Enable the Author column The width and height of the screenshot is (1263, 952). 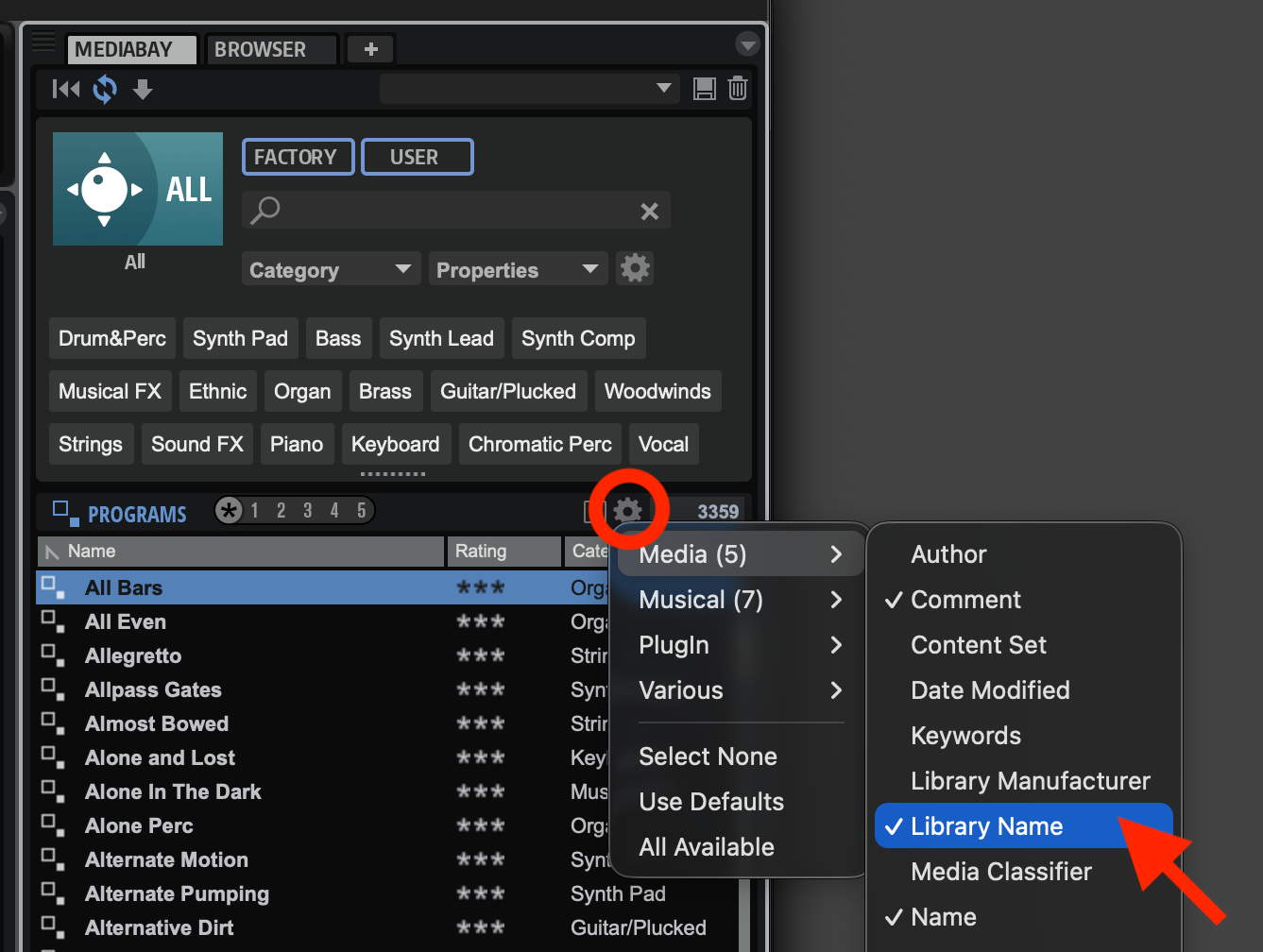coord(1024,554)
